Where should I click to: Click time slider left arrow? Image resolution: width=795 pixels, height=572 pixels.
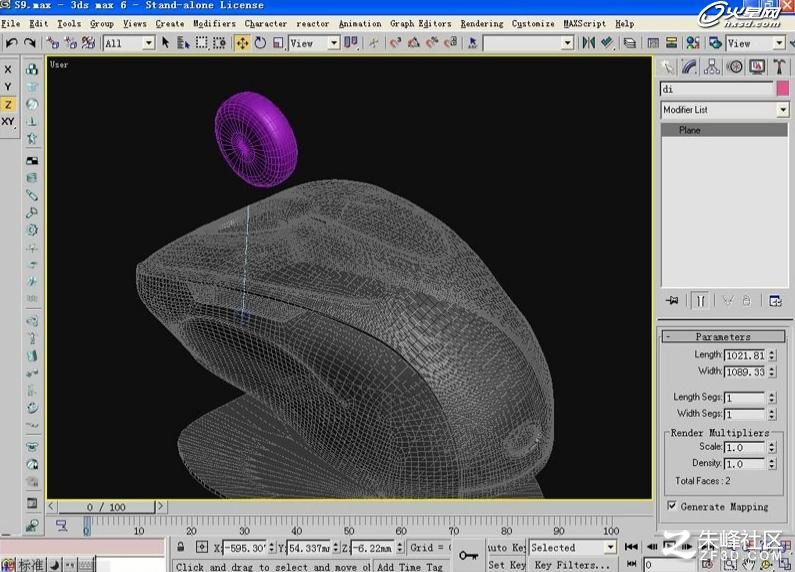(x=52, y=506)
